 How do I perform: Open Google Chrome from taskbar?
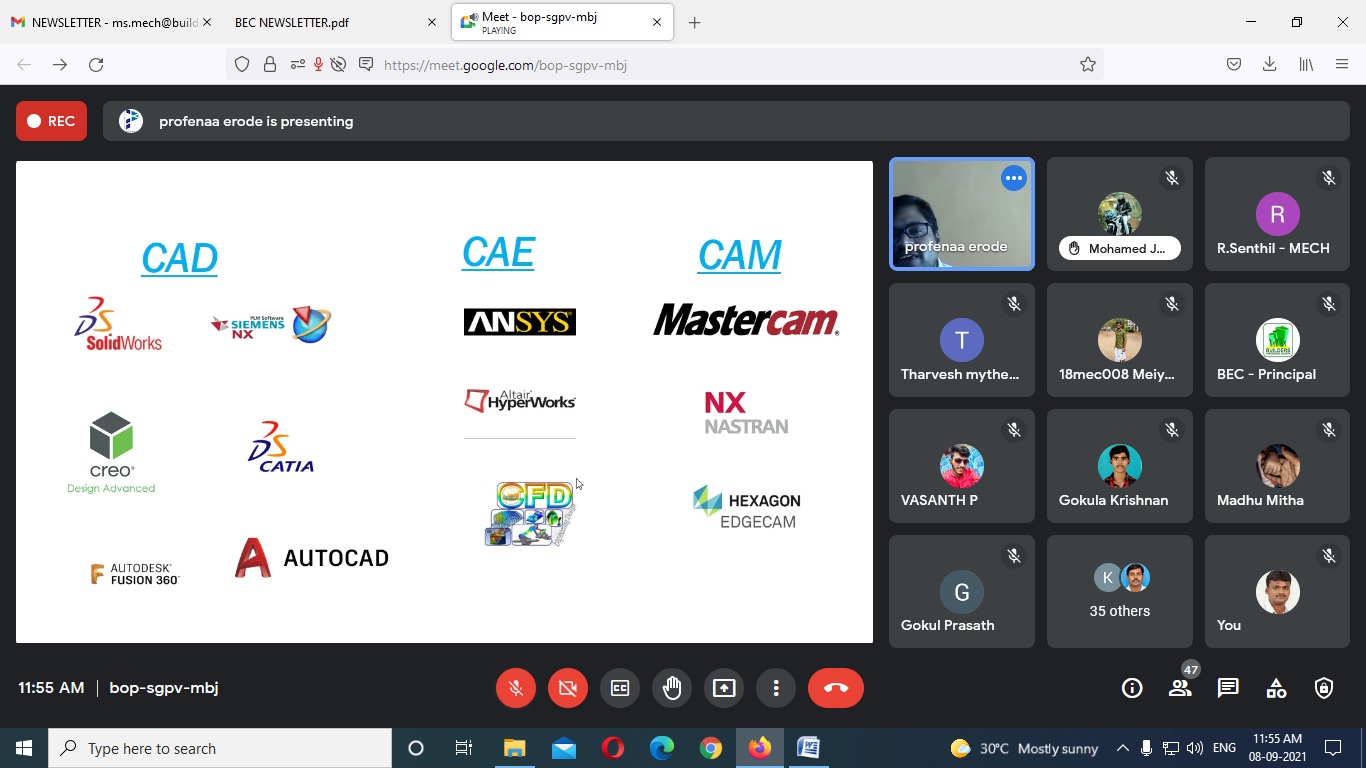point(711,748)
